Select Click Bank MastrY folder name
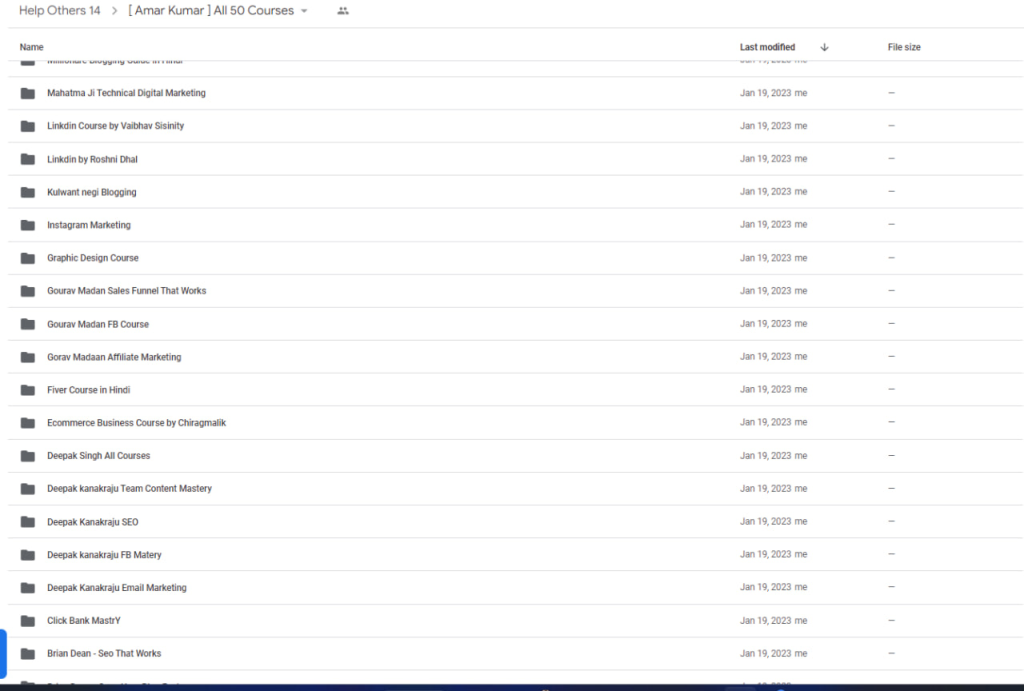 (x=84, y=620)
